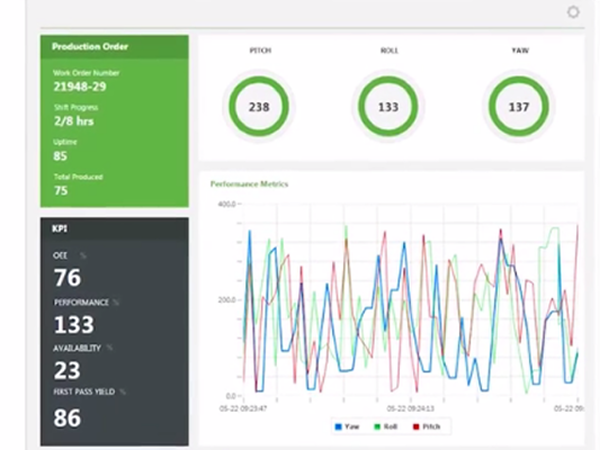This screenshot has width=600, height=450.
Task: Click the Total Produced value 75
Action: pyautogui.click(x=61, y=190)
